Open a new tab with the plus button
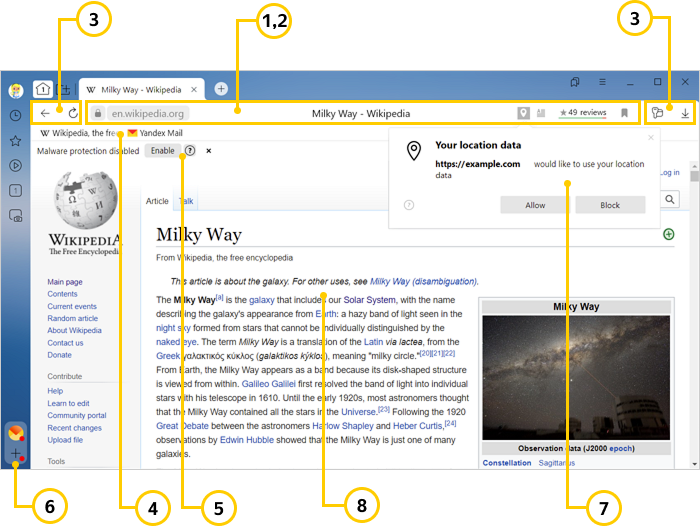The image size is (700, 526). click(221, 88)
